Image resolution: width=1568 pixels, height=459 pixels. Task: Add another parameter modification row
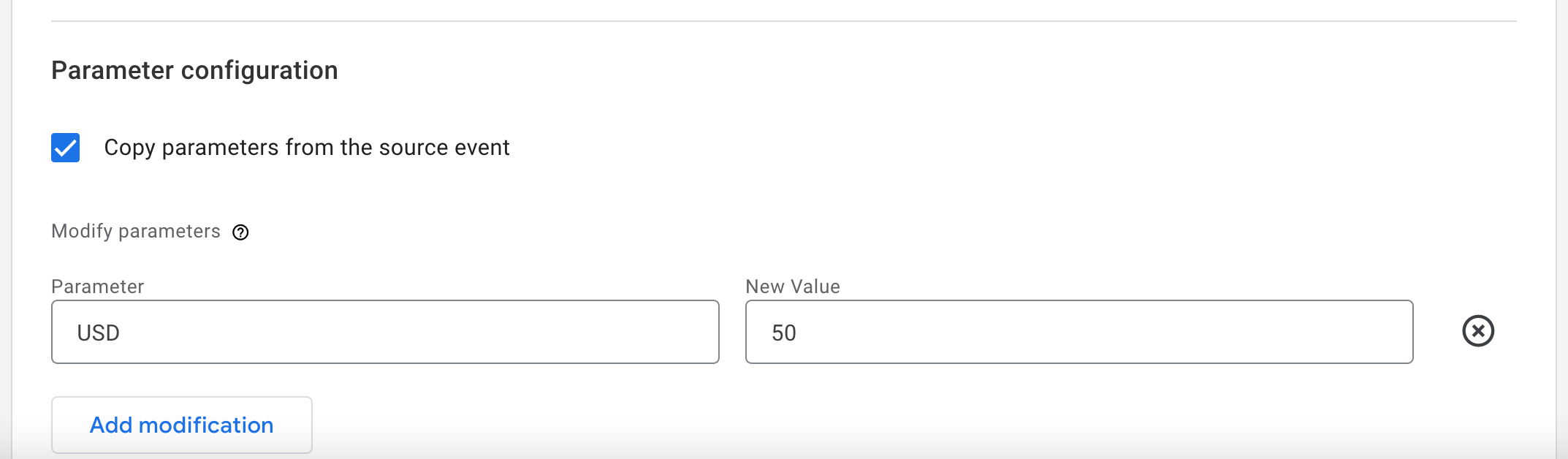(x=181, y=425)
